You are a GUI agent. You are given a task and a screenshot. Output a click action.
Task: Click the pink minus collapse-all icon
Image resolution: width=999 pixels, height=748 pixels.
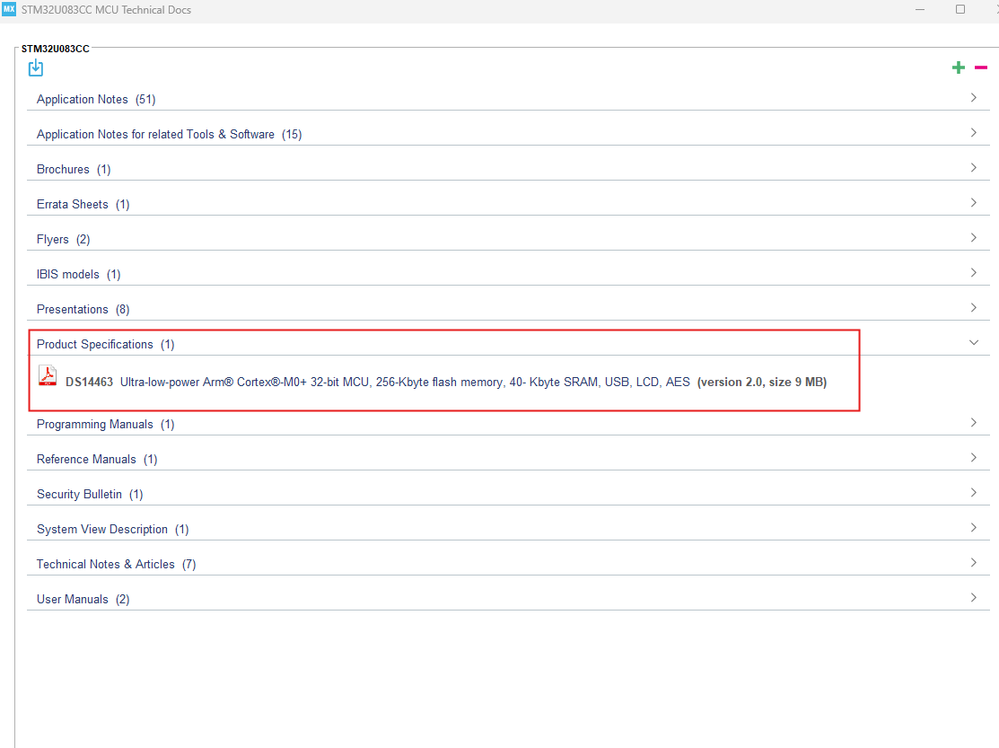point(981,68)
